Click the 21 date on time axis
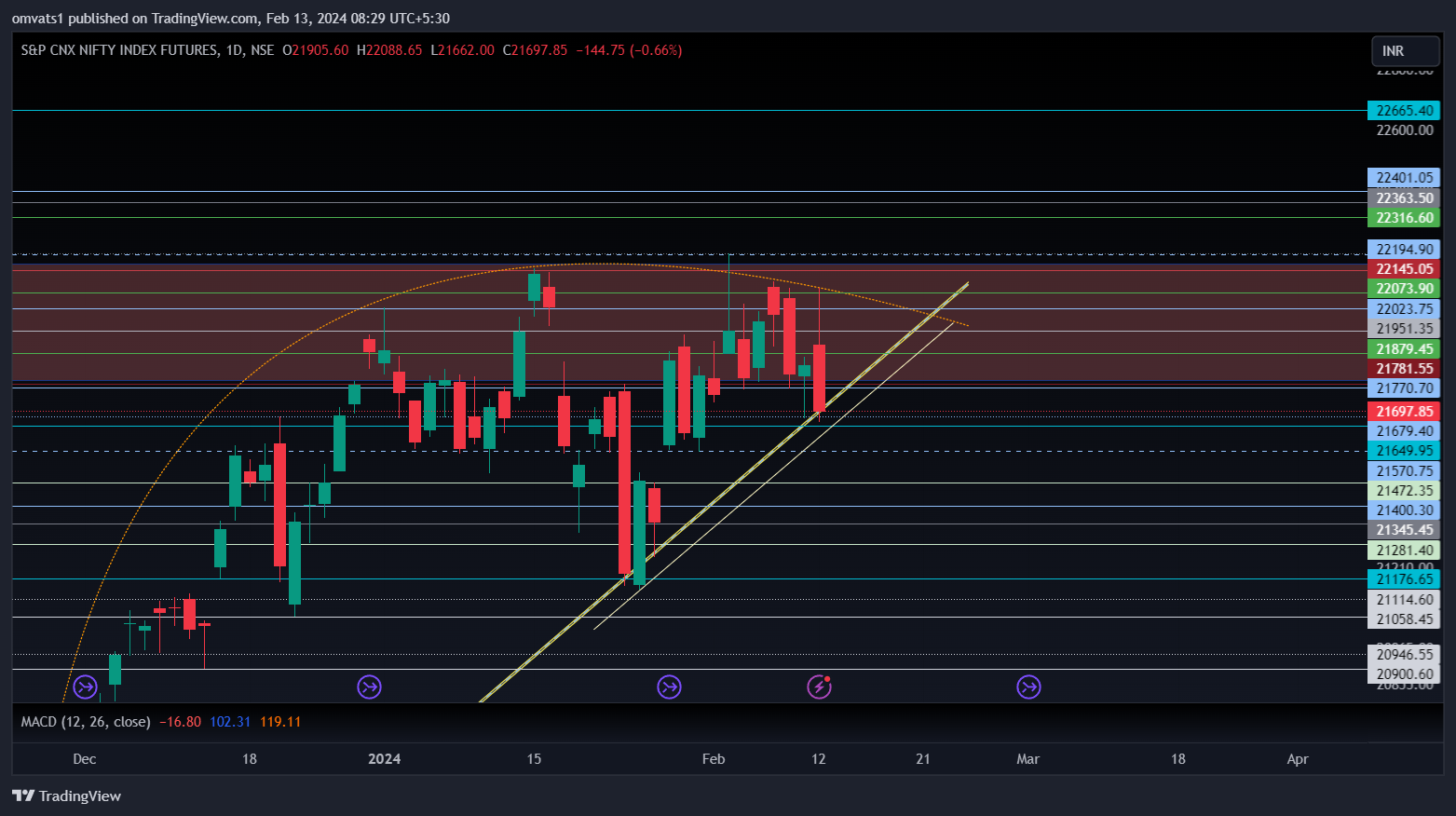 click(923, 759)
